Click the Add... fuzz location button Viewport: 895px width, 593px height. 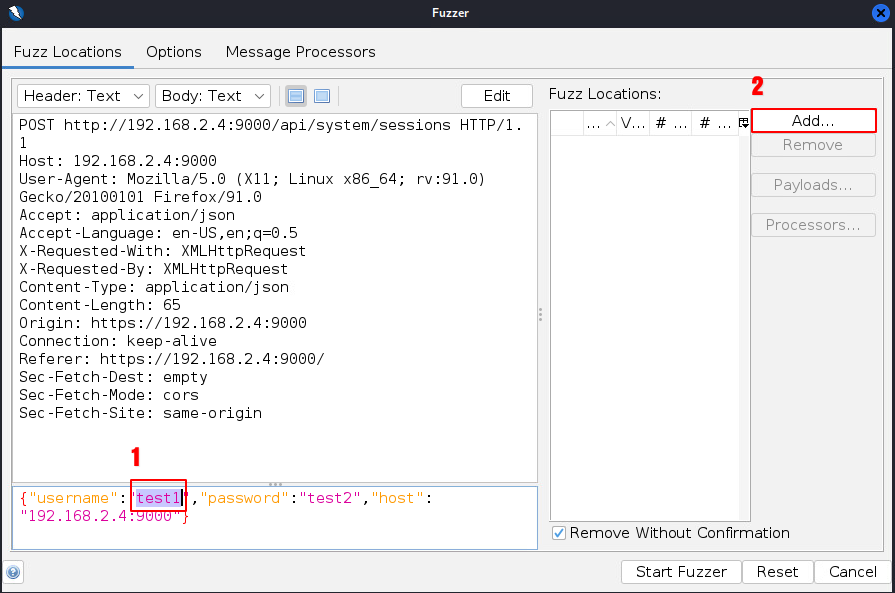coord(812,120)
